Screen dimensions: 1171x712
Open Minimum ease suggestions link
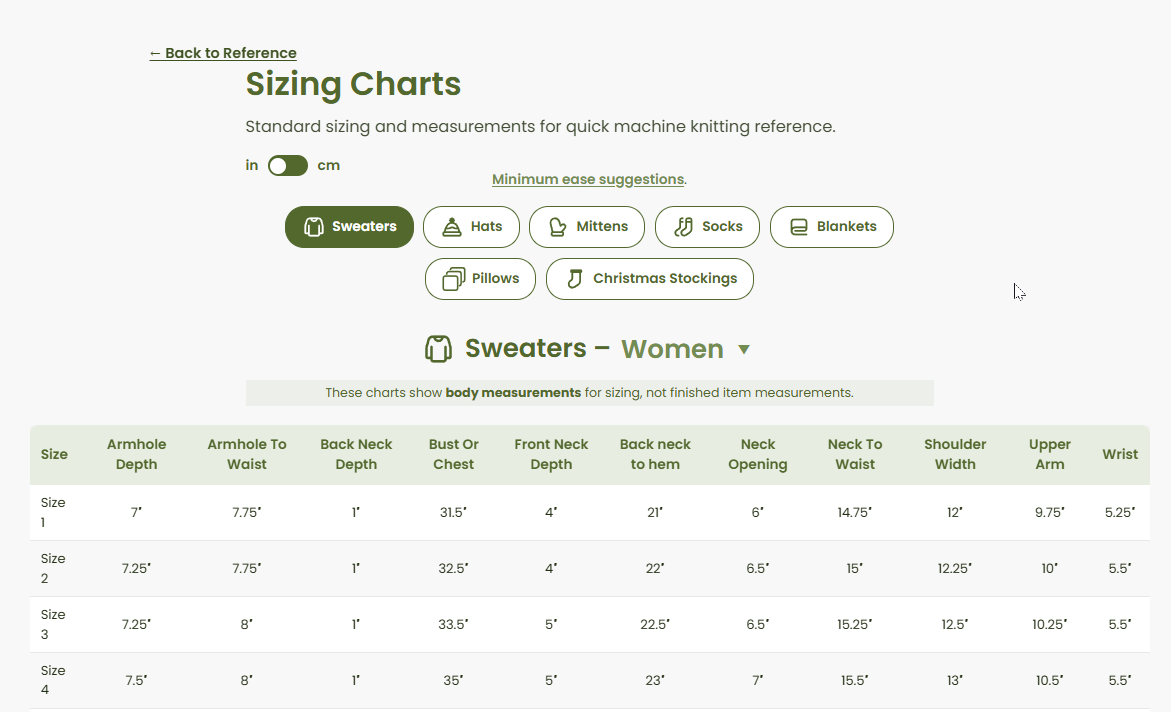click(588, 179)
